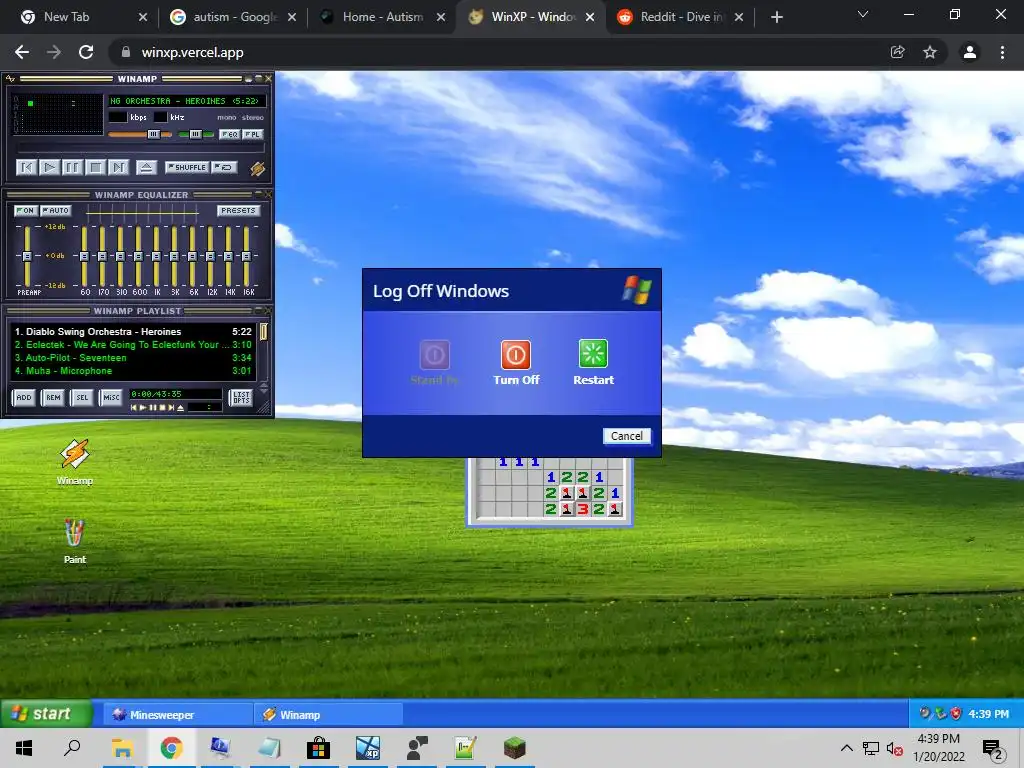
Task: Click the Restart icon
Action: click(x=593, y=354)
